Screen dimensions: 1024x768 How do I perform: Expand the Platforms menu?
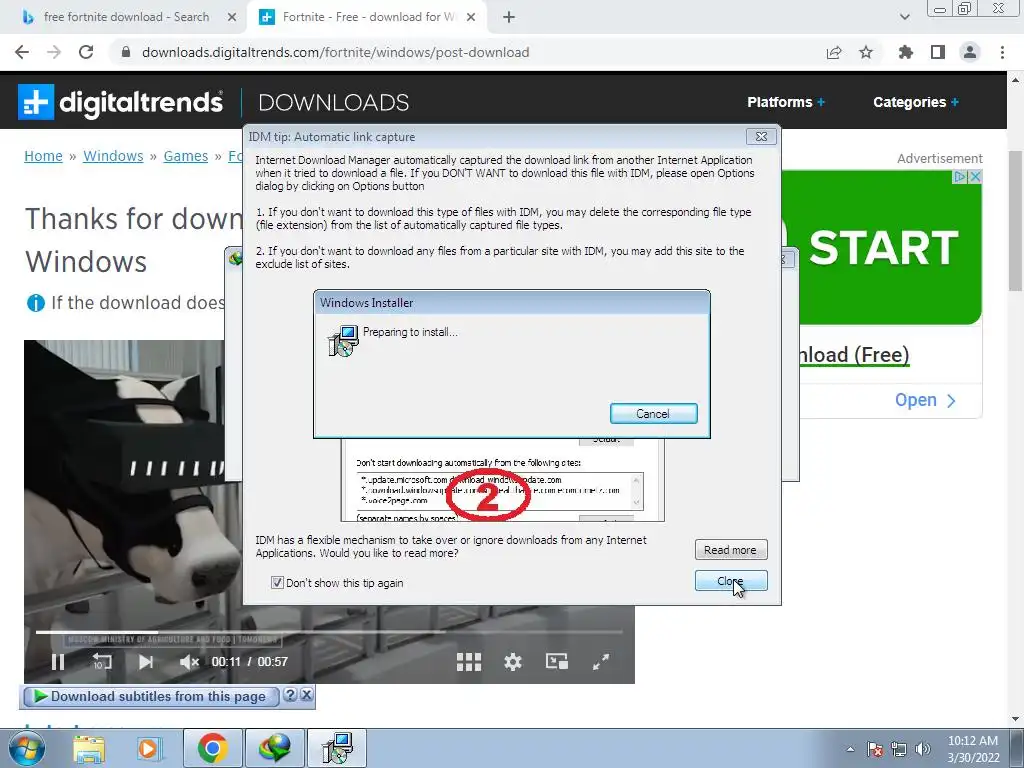[786, 102]
